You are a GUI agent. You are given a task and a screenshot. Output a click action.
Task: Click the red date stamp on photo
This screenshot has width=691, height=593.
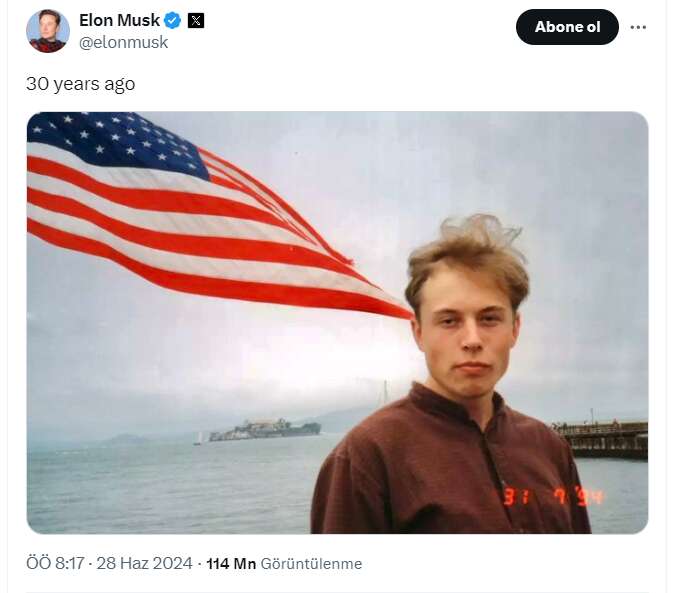(553, 497)
